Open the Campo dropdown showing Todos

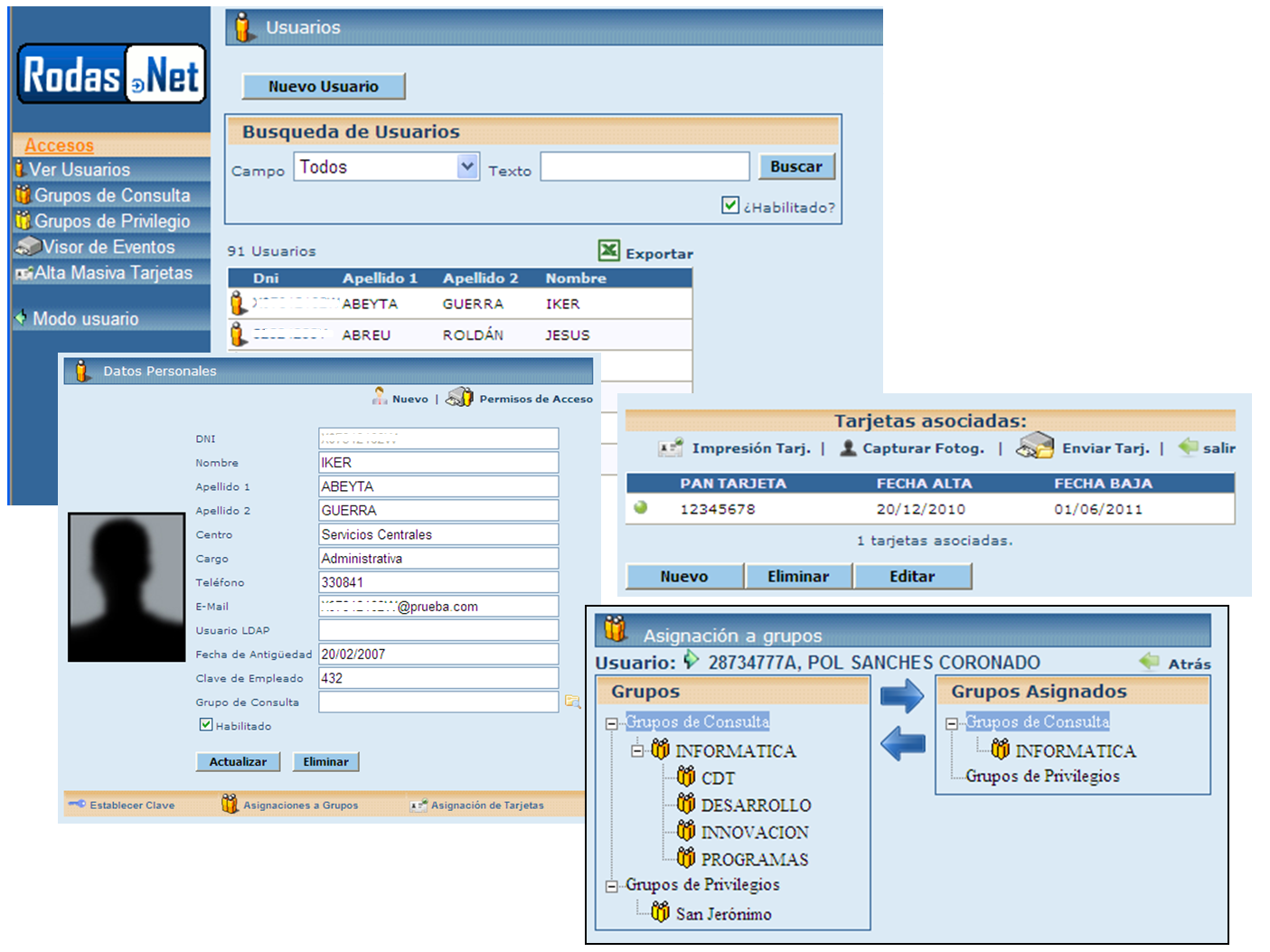tap(466, 166)
